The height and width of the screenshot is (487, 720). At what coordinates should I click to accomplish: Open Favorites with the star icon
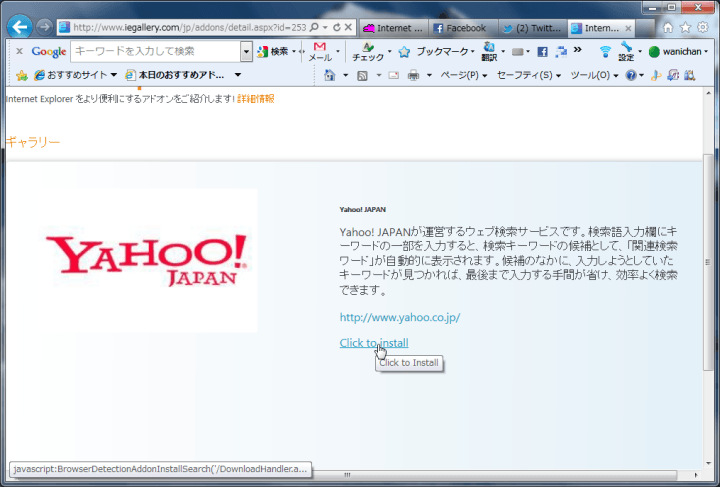[x=685, y=28]
